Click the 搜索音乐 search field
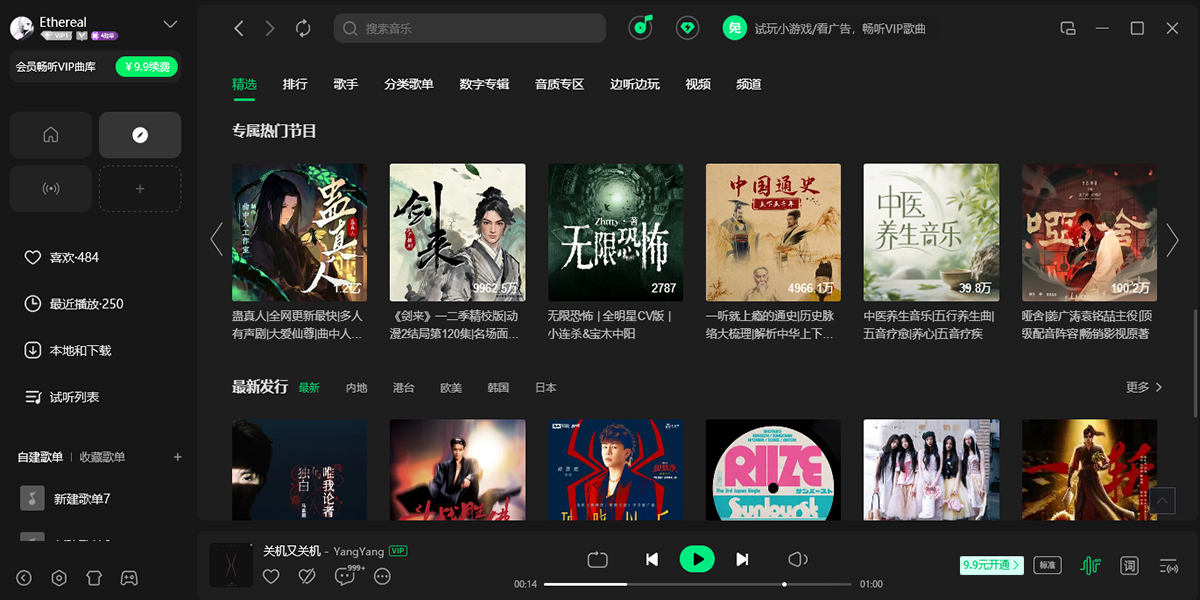The height and width of the screenshot is (600, 1200). coord(470,28)
